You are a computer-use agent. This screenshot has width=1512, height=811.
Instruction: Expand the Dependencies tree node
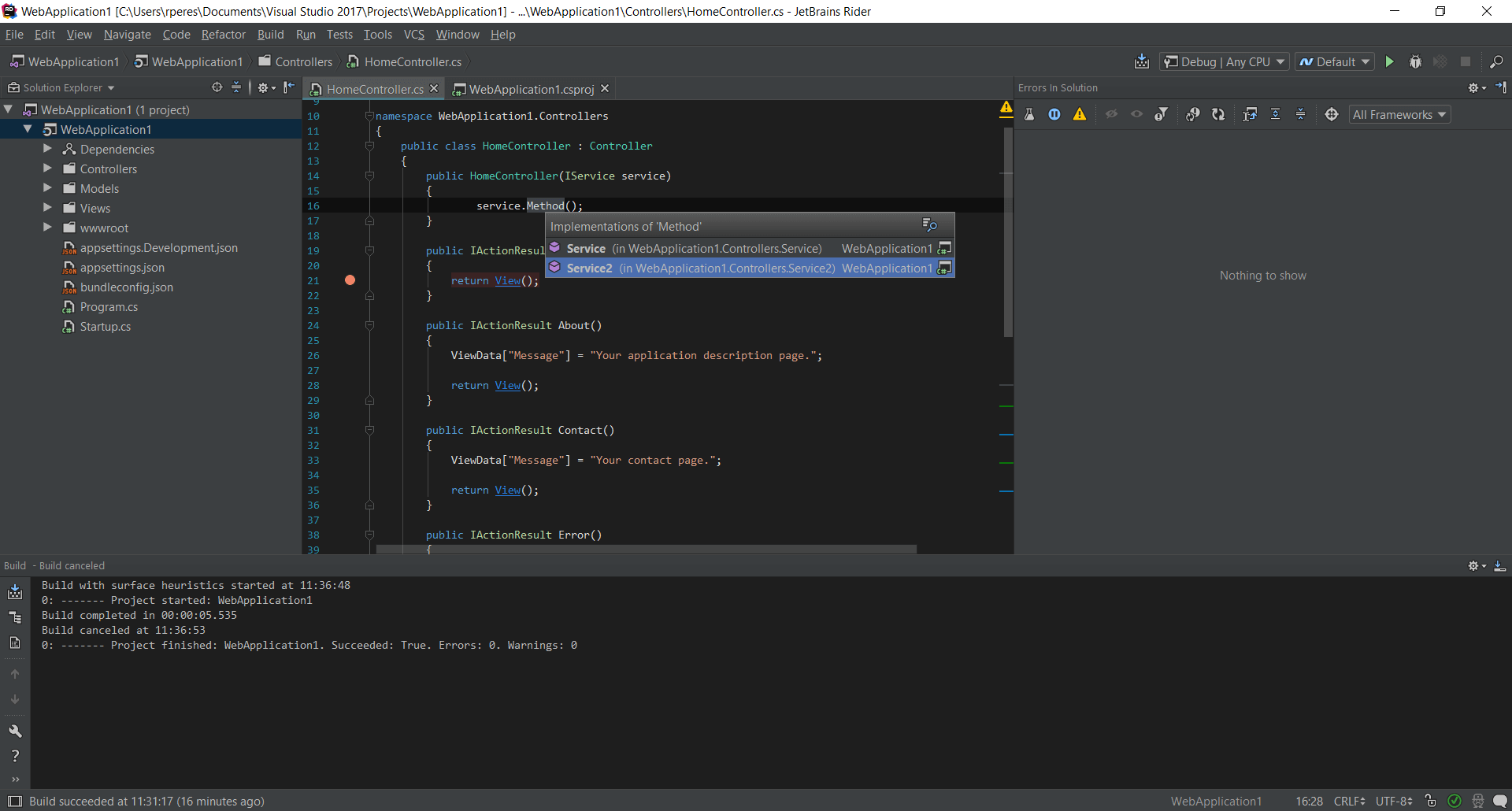[47, 149]
